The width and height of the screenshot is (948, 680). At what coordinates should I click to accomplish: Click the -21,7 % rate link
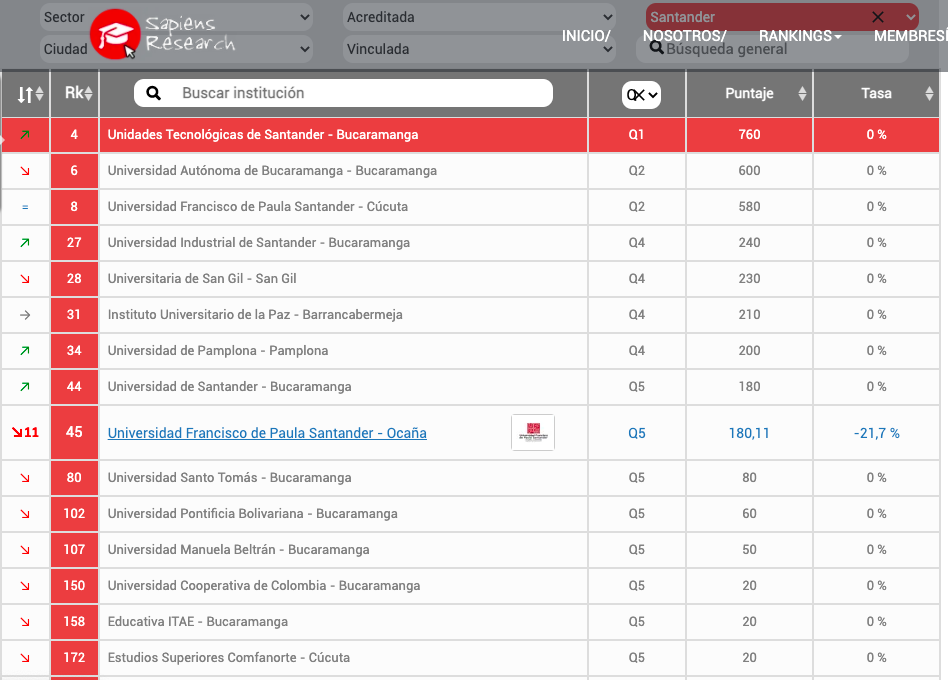(877, 433)
